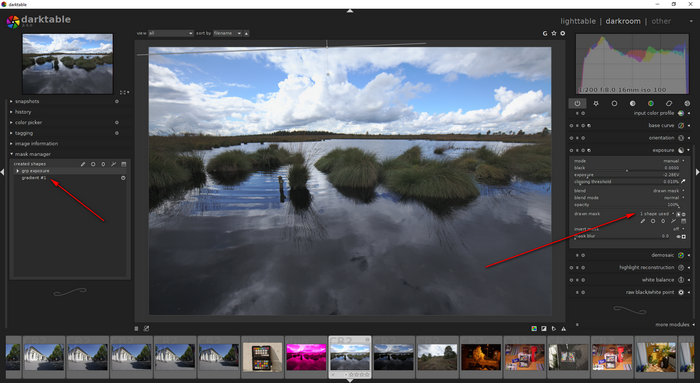Screen dimensions: 700x383
Task: Select the circle shape tool in mask manager
Action: pos(93,164)
